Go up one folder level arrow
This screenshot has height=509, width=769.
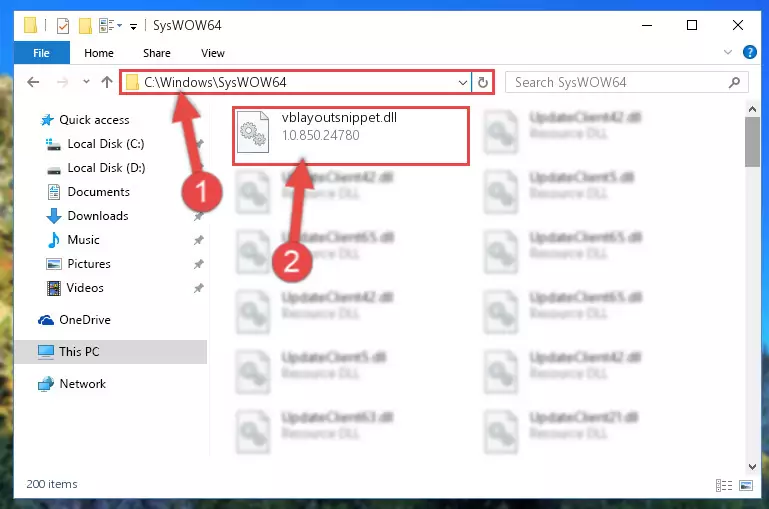[106, 82]
